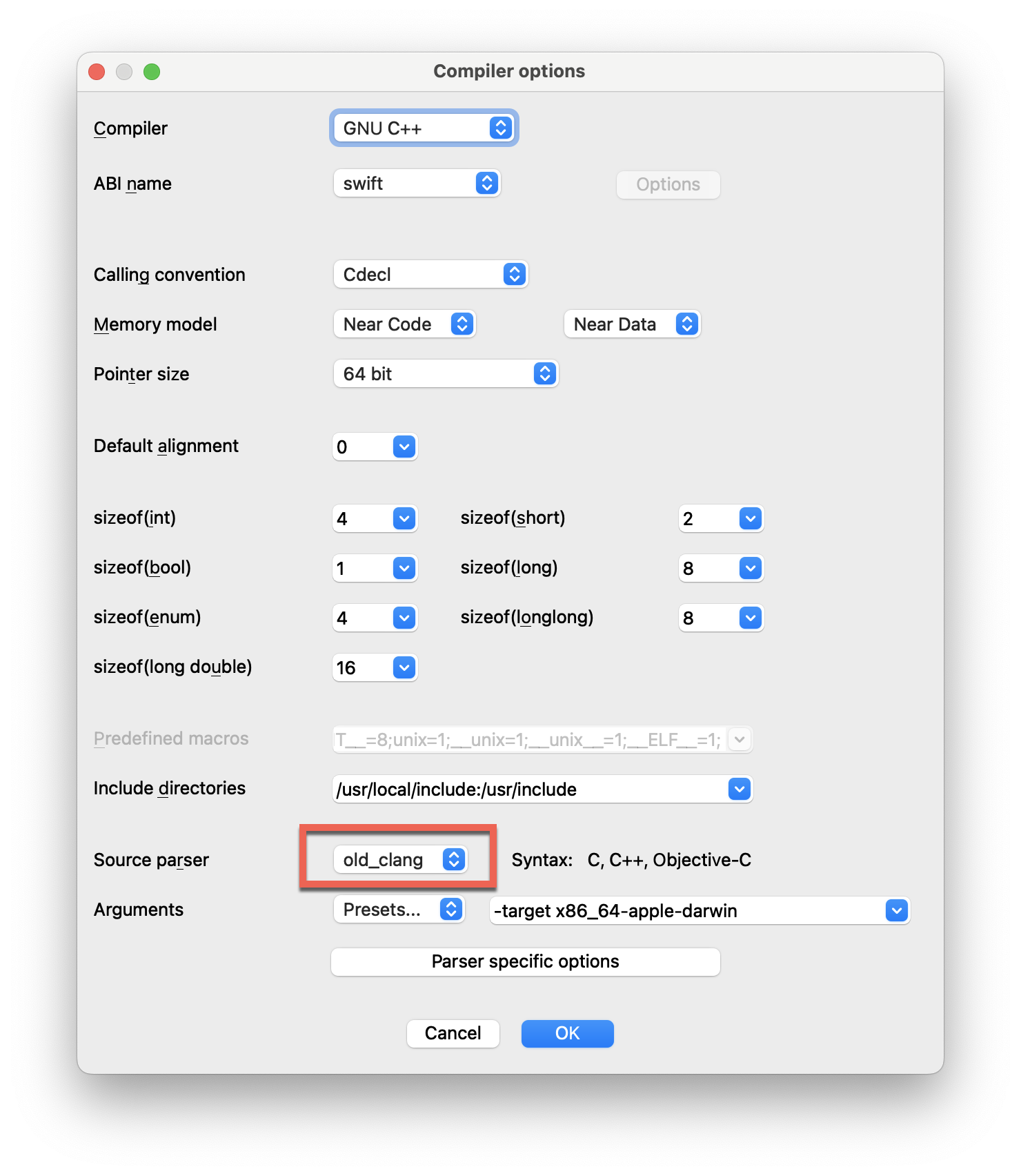Expand the sizeof(enum) combo arrow
The width and height of the screenshot is (1021, 1176).
click(x=404, y=618)
